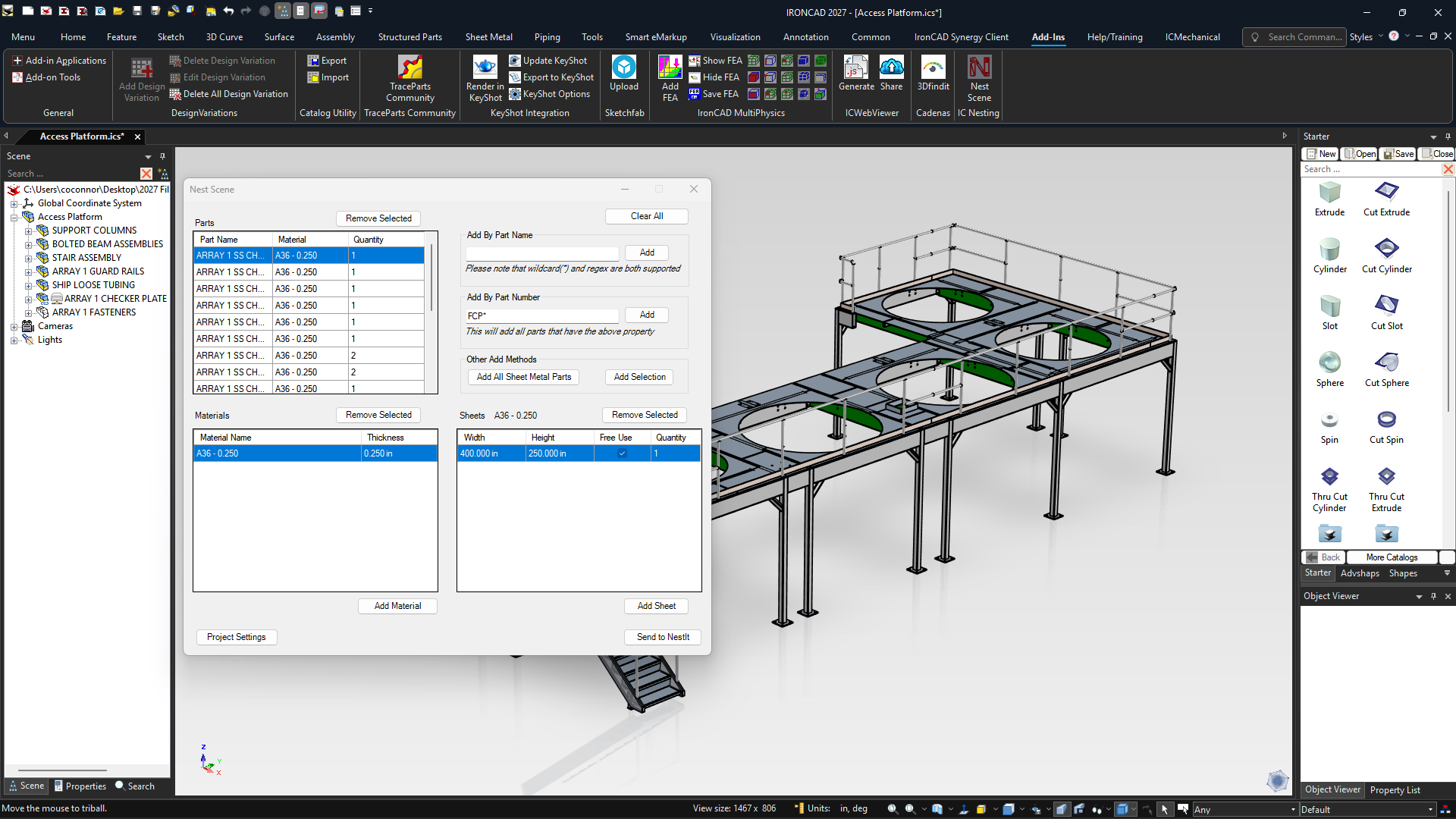The height and width of the screenshot is (819, 1456).
Task: Select the Cut Cylinder shape
Action: click(x=1386, y=256)
